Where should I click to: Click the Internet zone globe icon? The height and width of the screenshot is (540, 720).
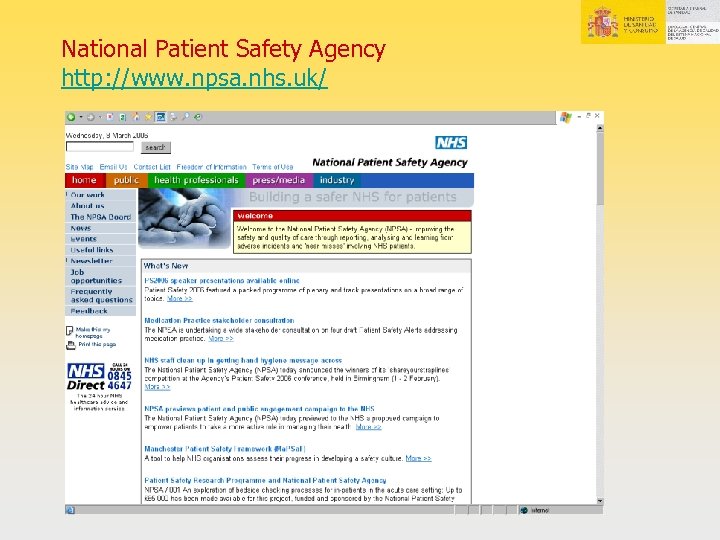pos(524,510)
